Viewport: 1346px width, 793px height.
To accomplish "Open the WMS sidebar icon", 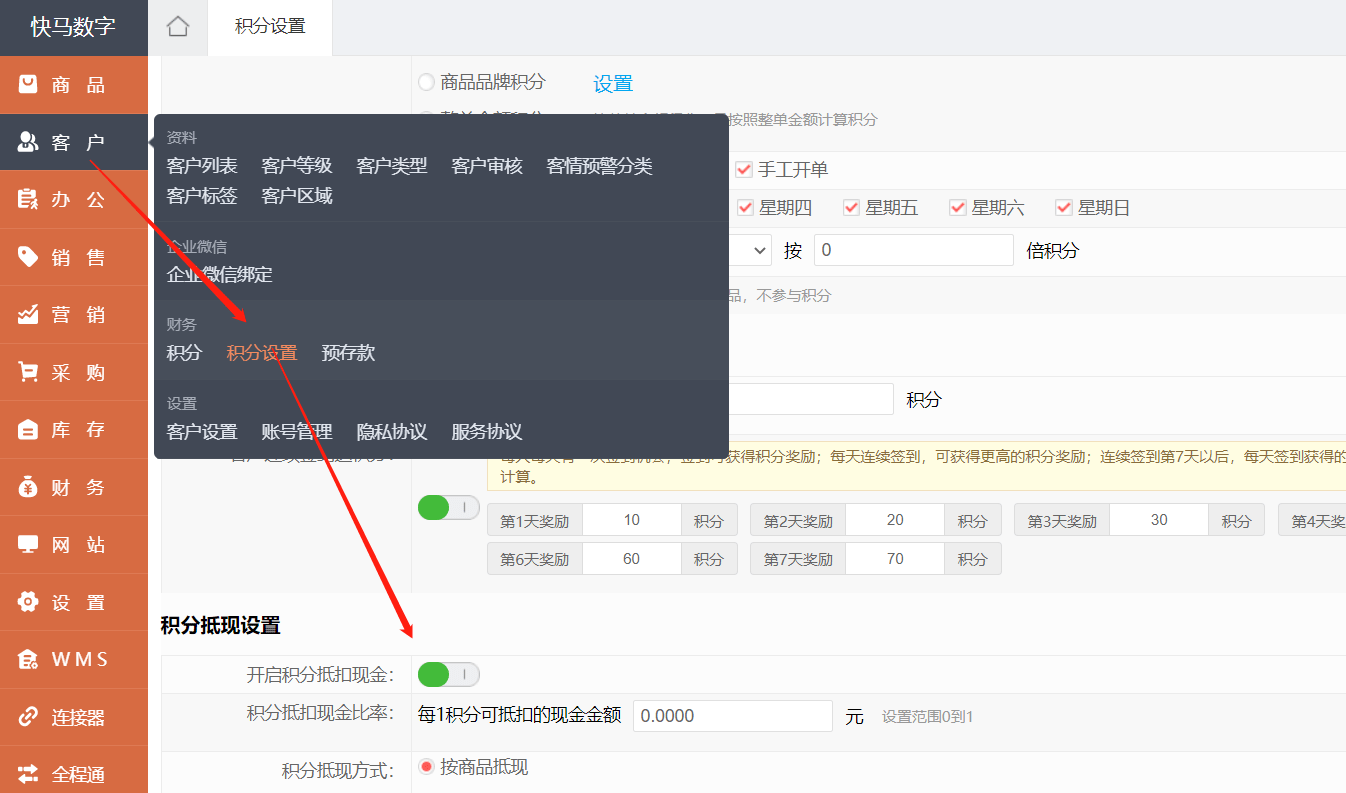I will coord(28,659).
